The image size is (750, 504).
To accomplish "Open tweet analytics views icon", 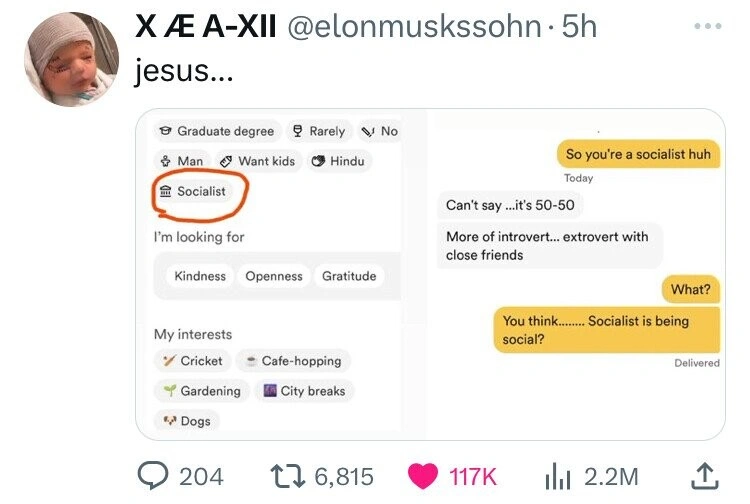I will coord(555,476).
